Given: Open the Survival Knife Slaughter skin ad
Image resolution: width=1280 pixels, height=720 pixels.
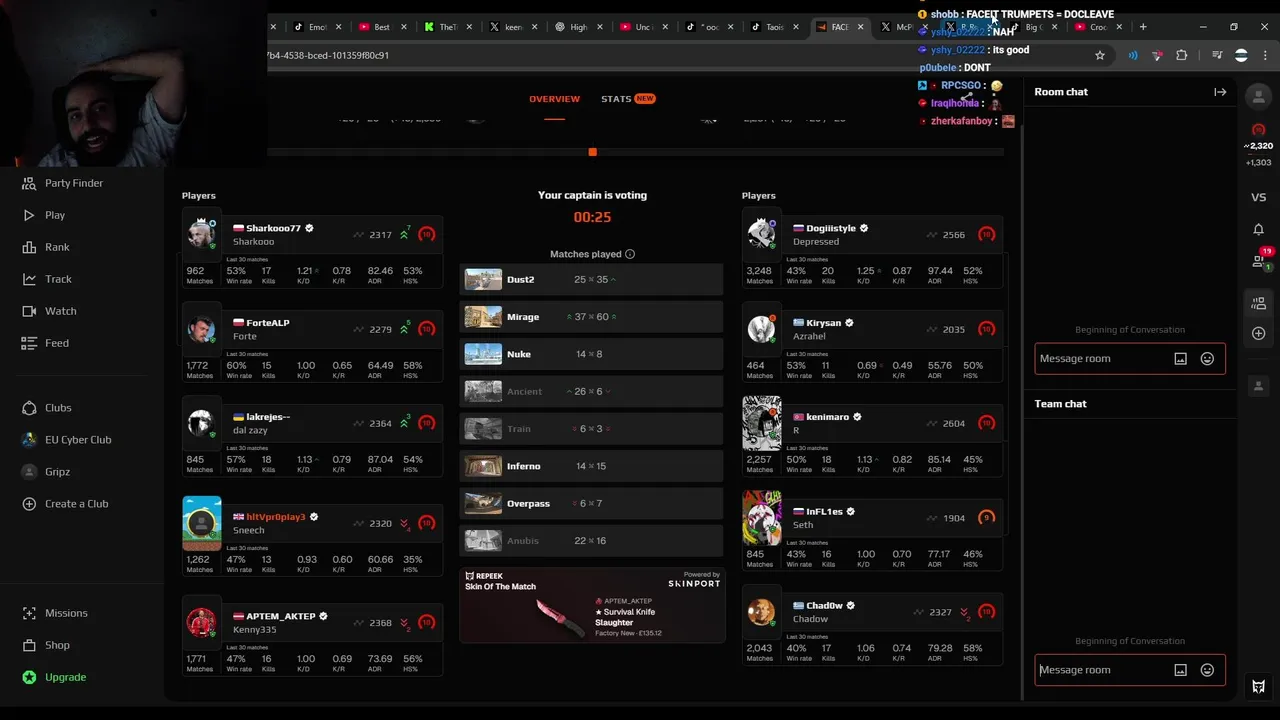Looking at the screenshot, I should click(592, 606).
